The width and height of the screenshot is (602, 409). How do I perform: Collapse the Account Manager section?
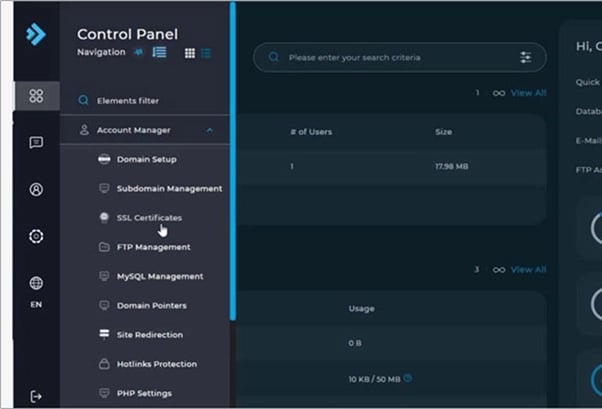tap(209, 130)
